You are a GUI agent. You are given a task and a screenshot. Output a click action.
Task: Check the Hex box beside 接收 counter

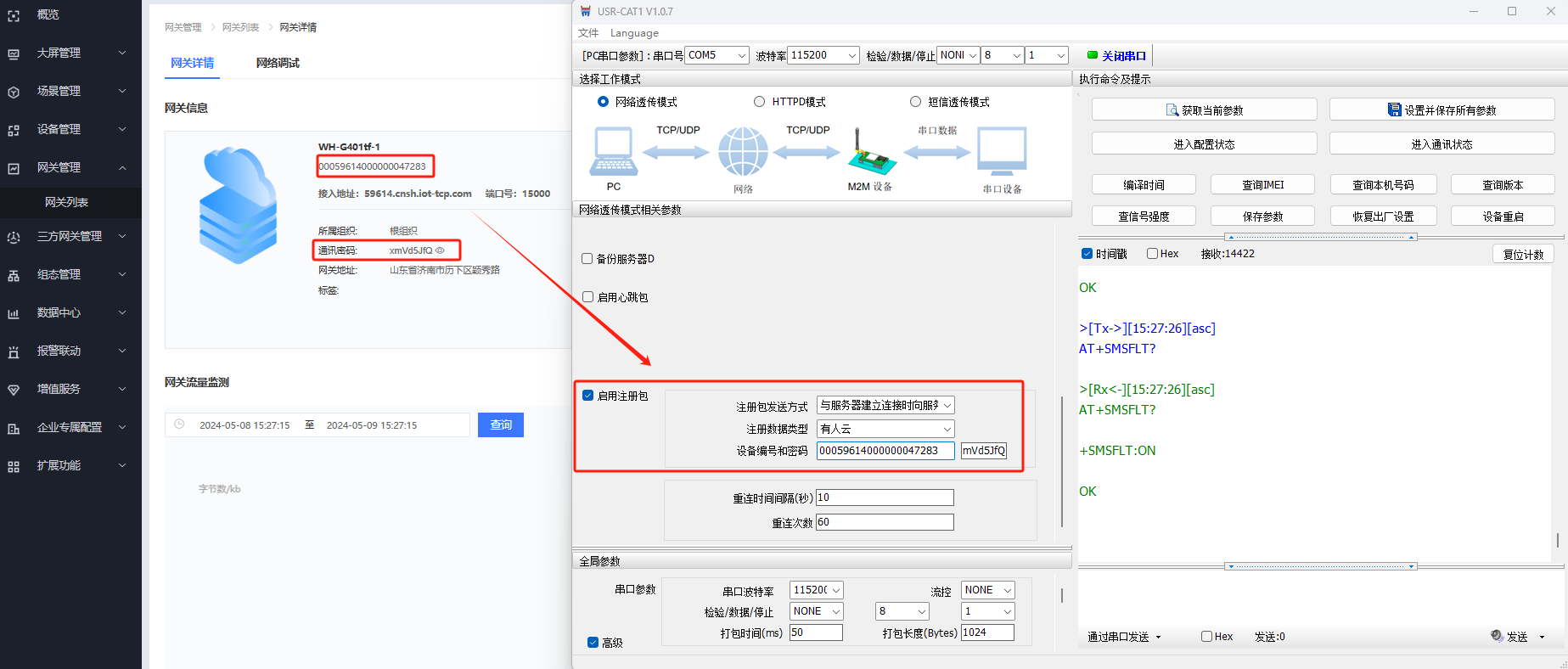(1152, 254)
